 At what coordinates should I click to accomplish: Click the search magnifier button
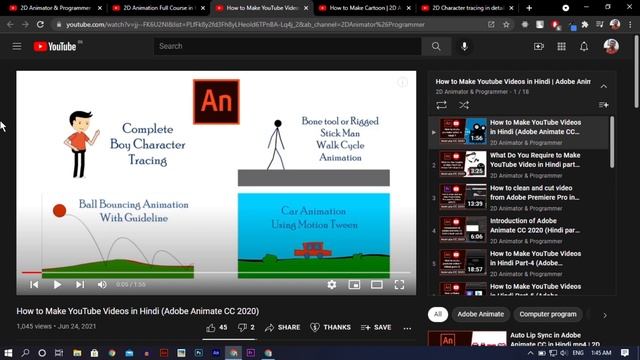pos(436,46)
